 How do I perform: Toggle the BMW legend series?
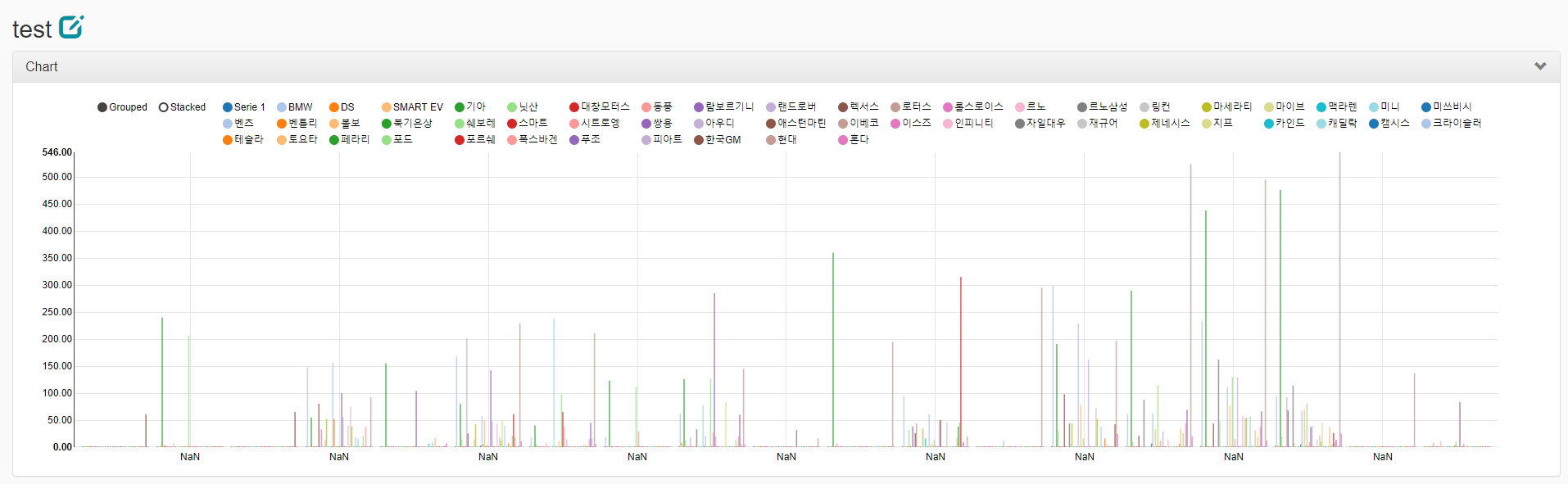click(295, 107)
